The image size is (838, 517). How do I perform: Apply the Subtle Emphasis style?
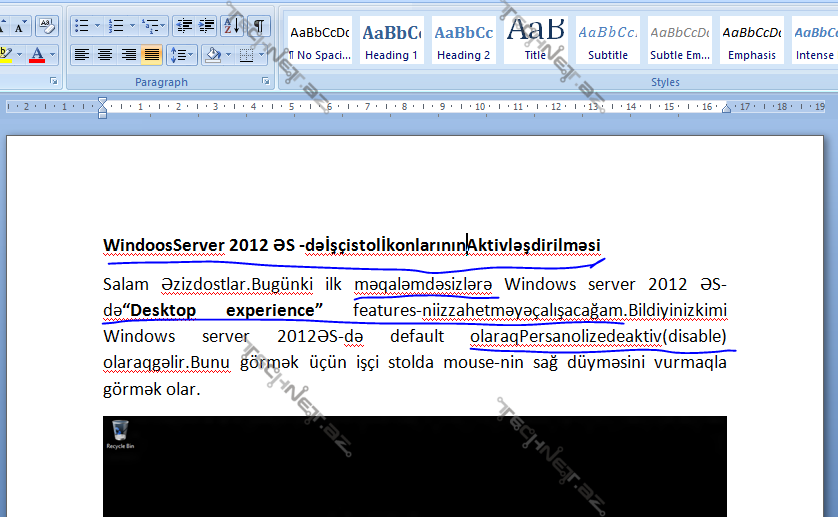[680, 40]
